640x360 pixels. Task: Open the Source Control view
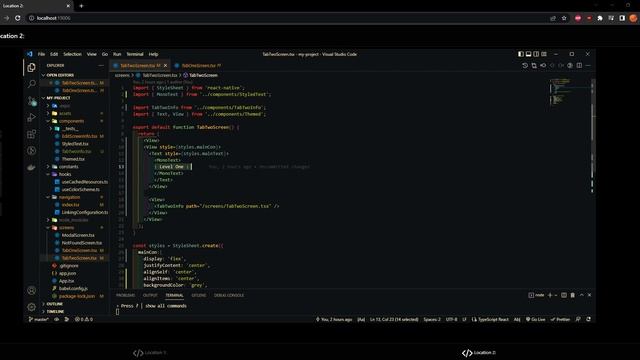pyautogui.click(x=31, y=101)
